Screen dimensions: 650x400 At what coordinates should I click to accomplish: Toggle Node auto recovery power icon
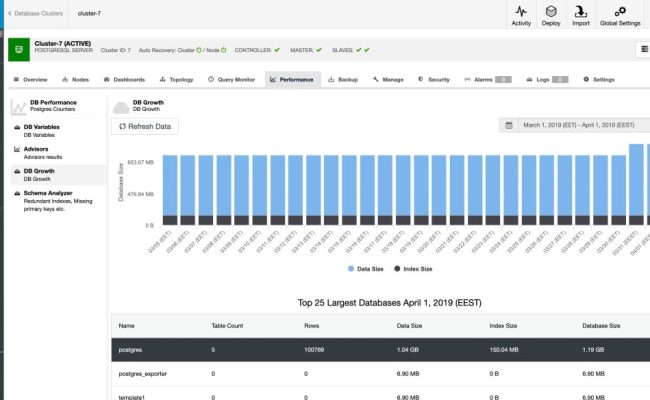[x=223, y=50]
